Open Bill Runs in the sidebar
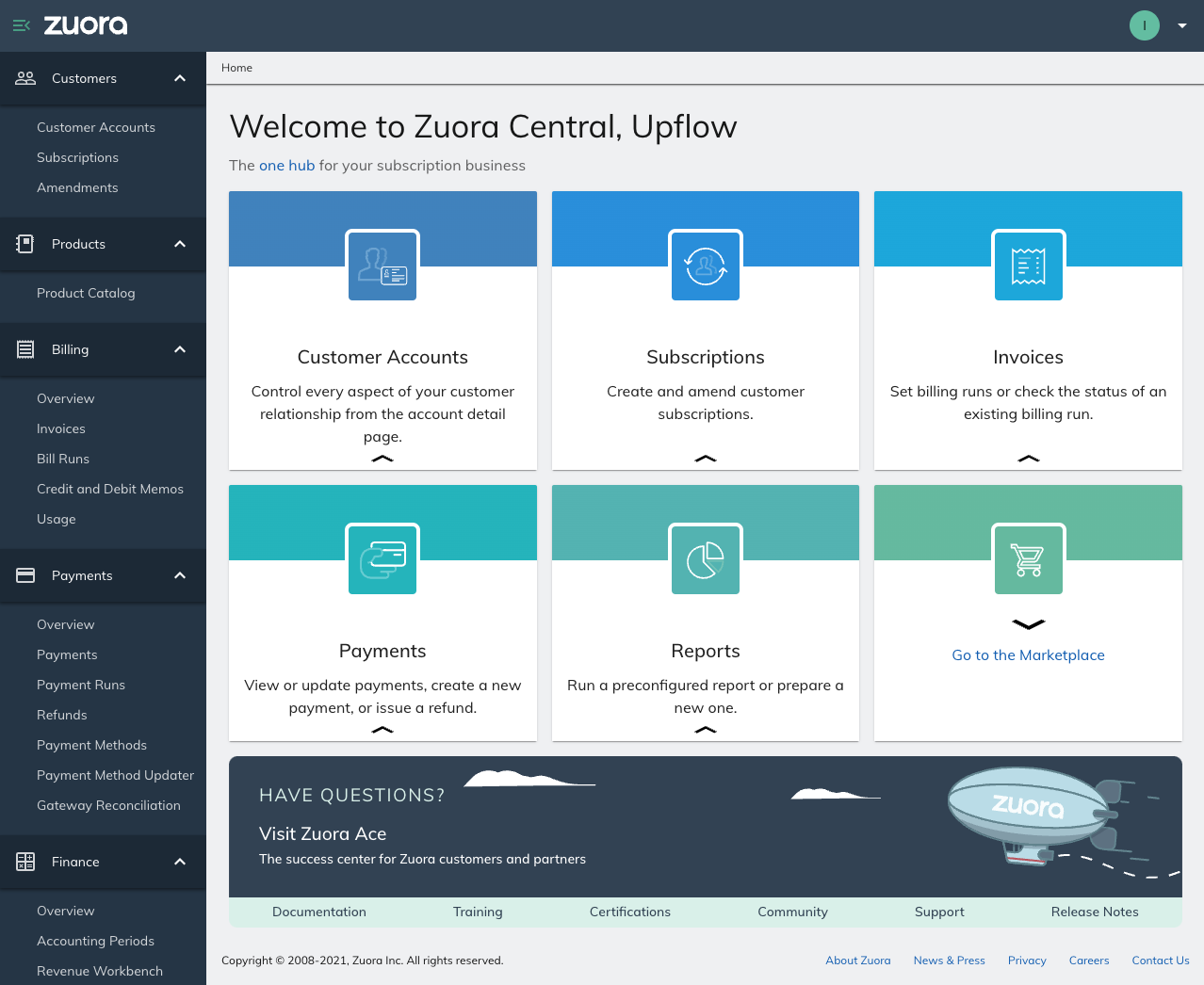Screen dimensions: 1204x985 [63, 459]
